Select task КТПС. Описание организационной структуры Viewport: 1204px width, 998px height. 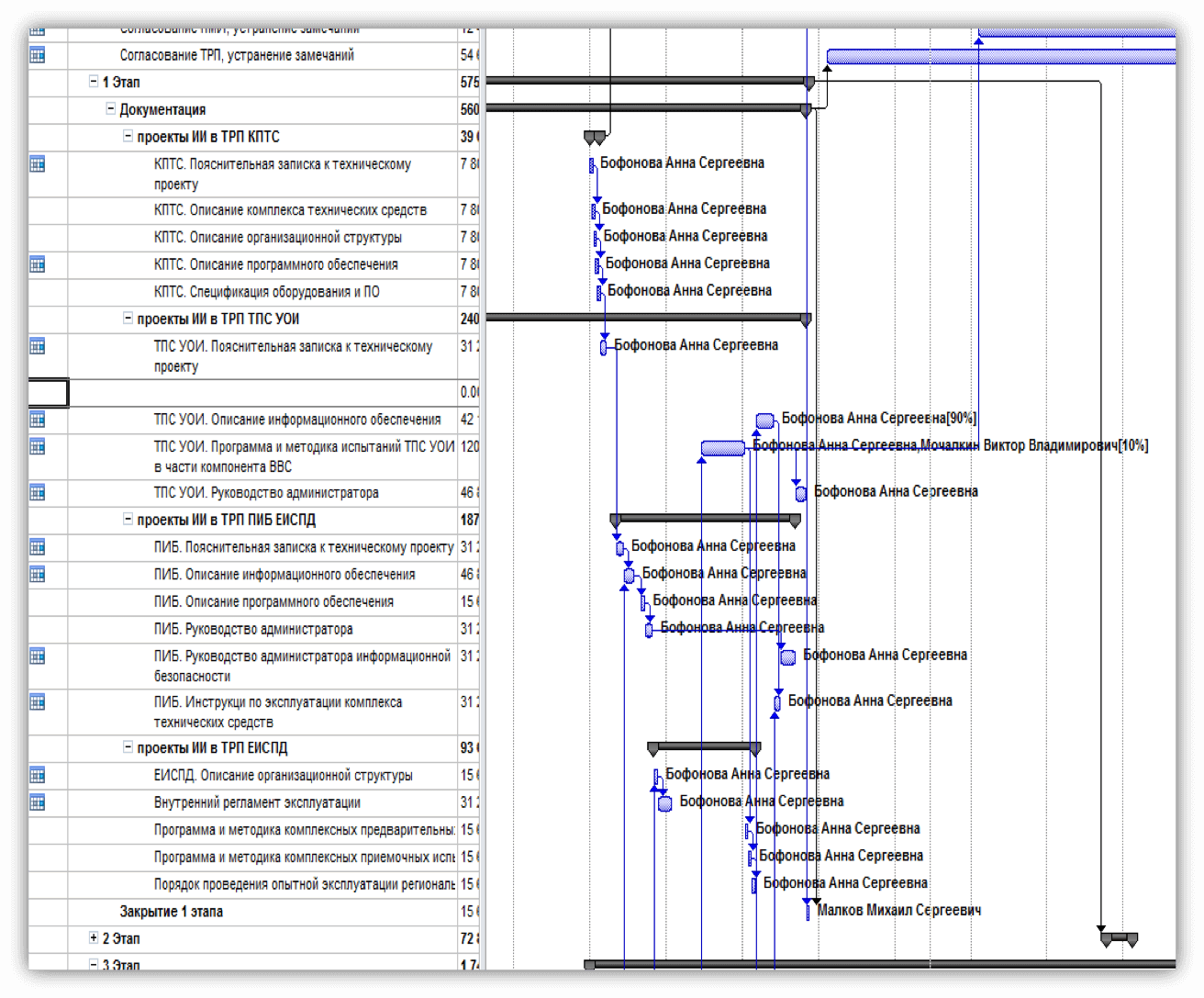pyautogui.click(x=278, y=237)
